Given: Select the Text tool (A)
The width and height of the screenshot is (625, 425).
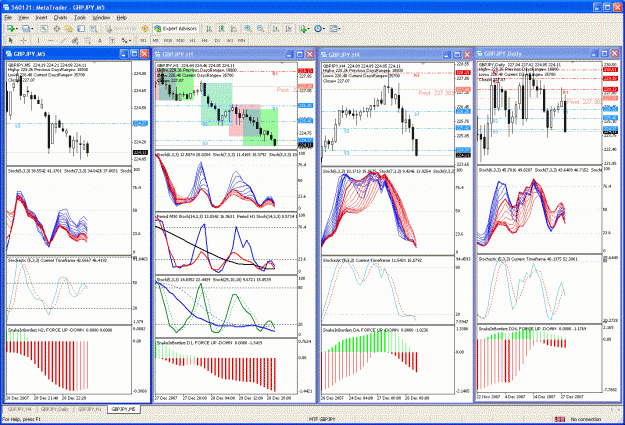Looking at the screenshot, I should tap(100, 40).
